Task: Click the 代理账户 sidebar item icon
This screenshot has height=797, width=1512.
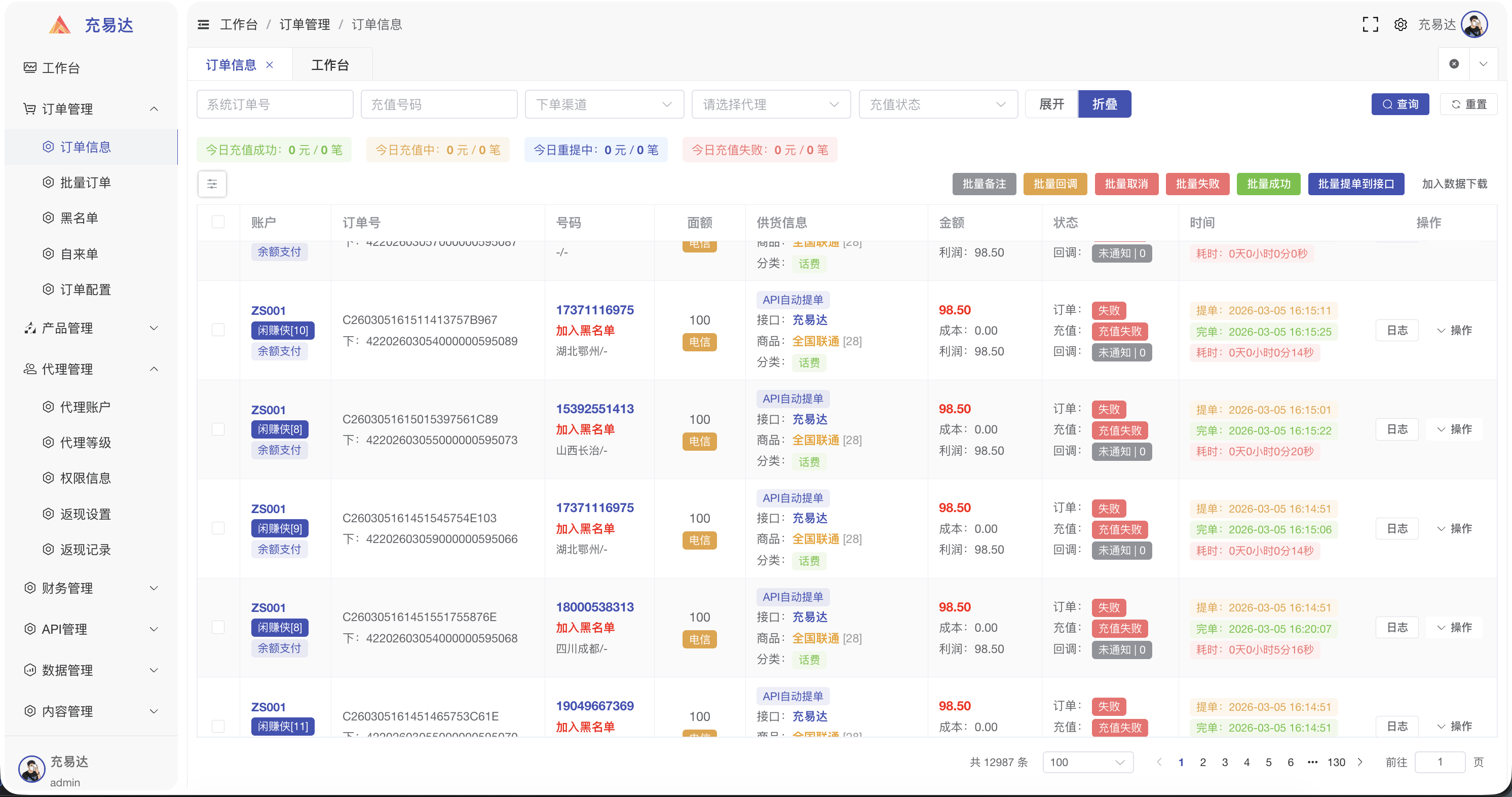Action: point(48,407)
